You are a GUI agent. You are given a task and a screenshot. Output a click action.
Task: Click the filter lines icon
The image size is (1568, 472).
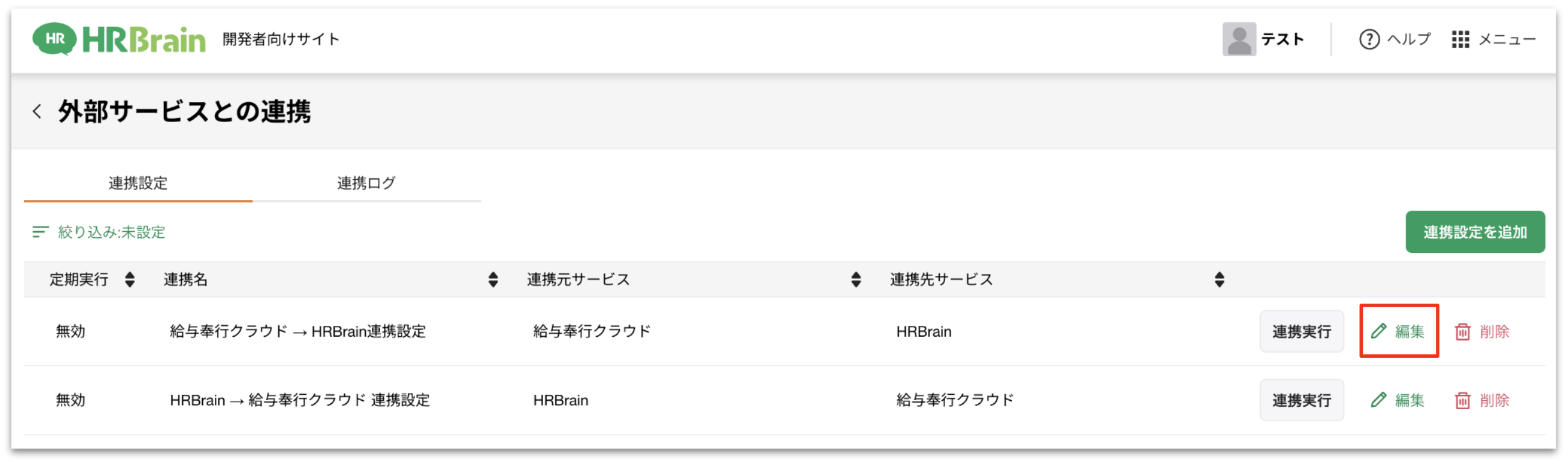click(40, 232)
